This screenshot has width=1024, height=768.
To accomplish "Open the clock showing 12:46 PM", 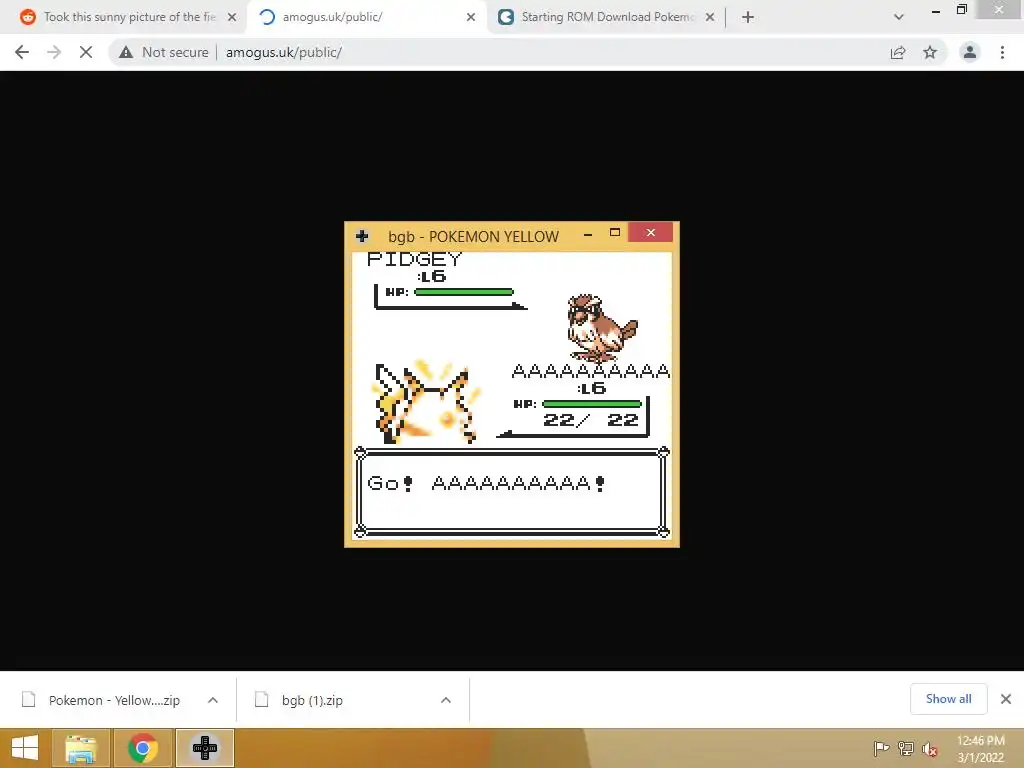I will 980,749.
